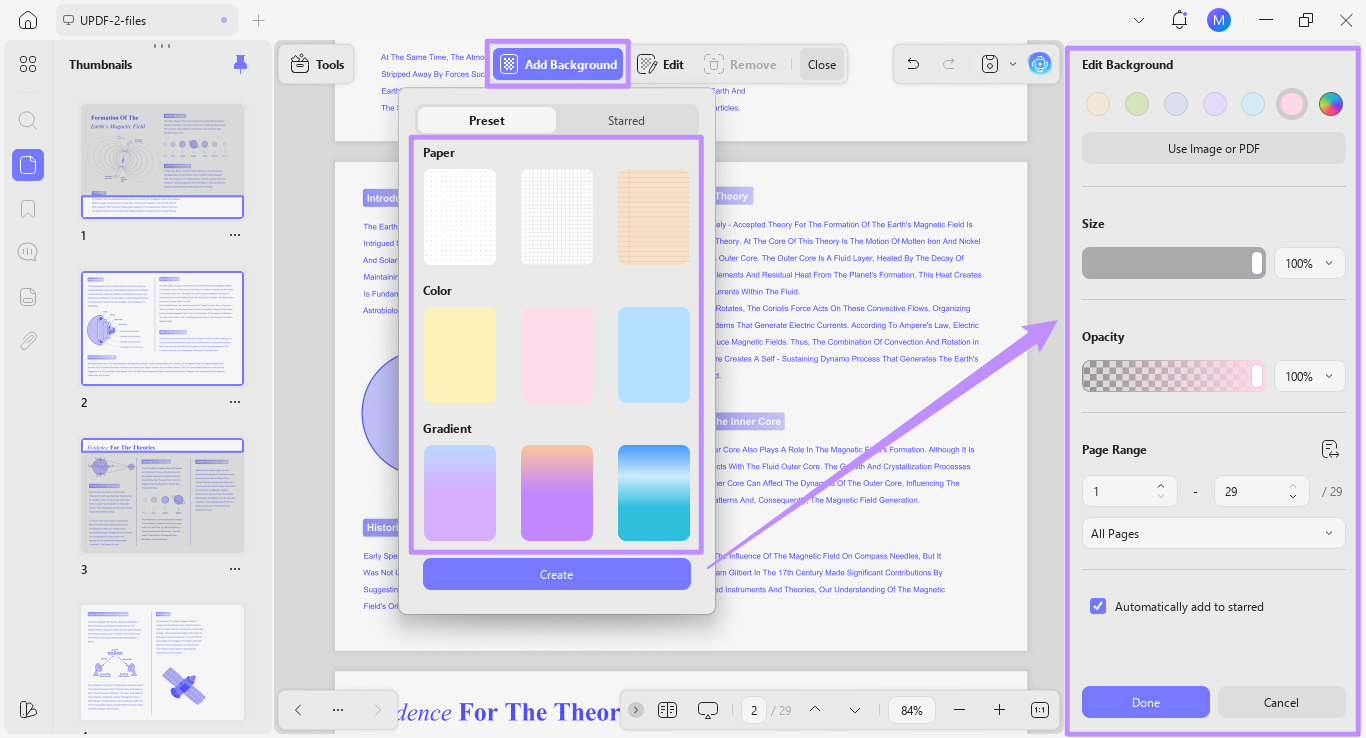Open more options for thumbnail page 1

[235, 235]
